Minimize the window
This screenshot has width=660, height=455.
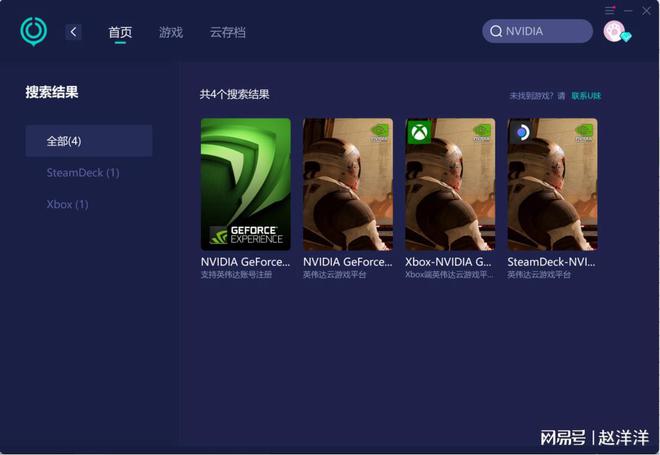[x=628, y=11]
